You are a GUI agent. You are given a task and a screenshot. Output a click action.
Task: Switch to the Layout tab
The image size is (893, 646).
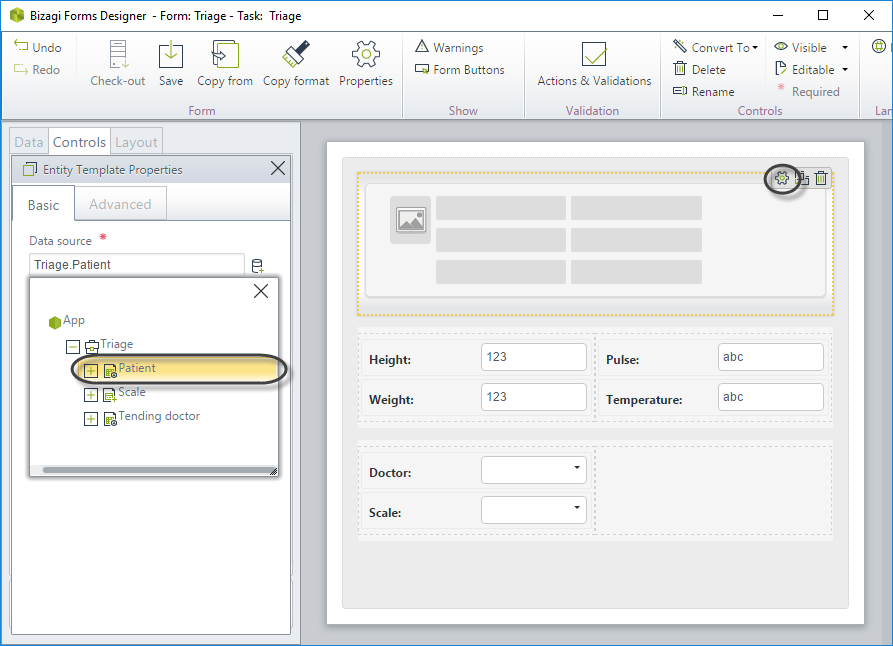coord(136,142)
